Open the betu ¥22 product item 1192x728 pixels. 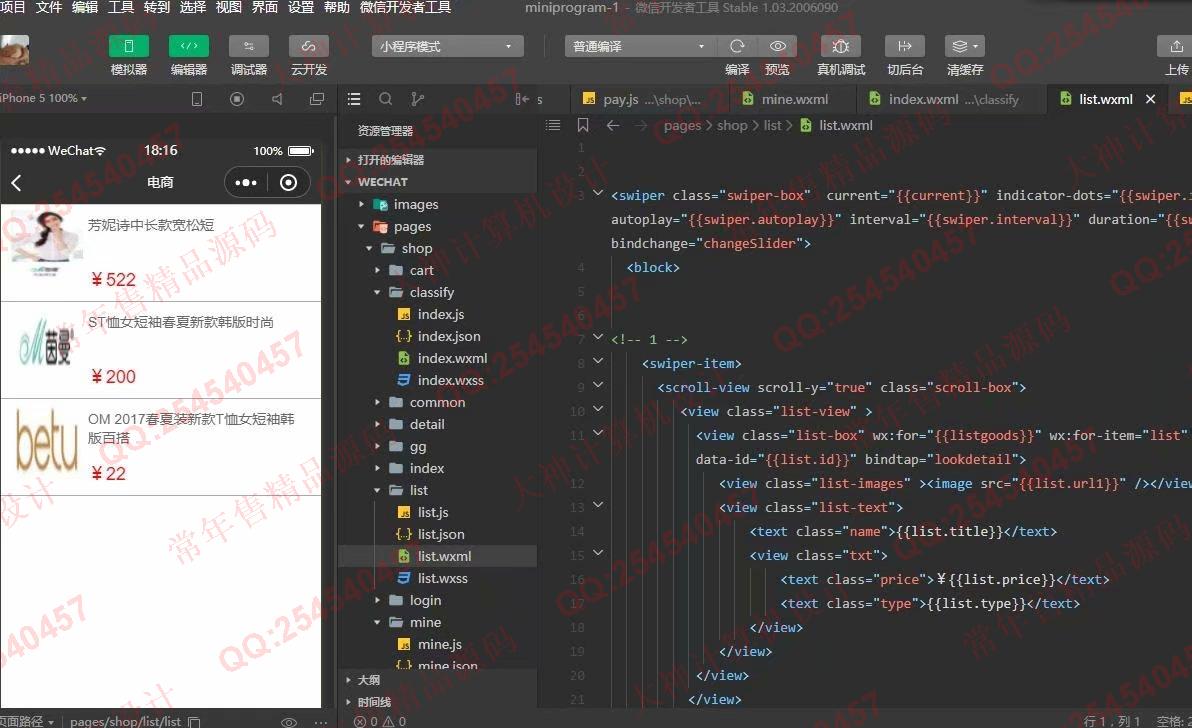tap(160, 448)
